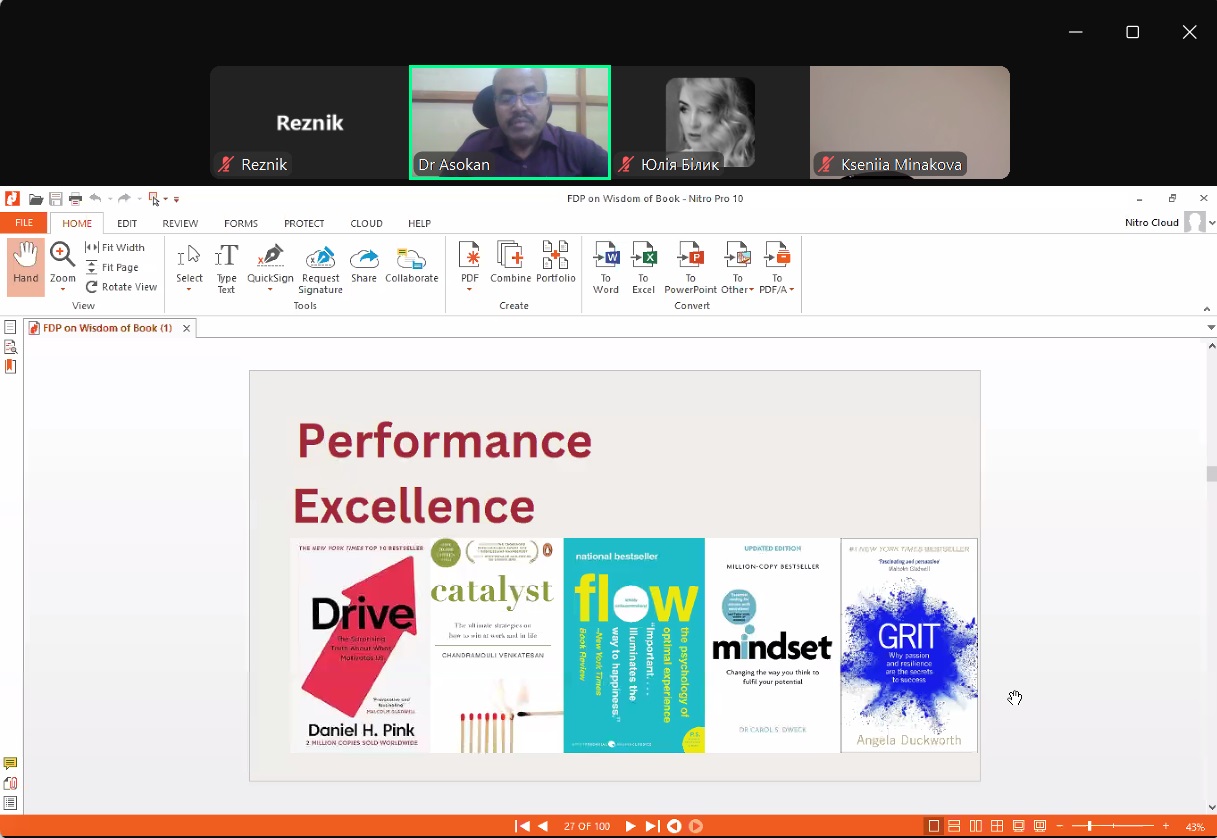Click the zoom in plus button
The height and width of the screenshot is (838, 1217).
[1166, 826]
